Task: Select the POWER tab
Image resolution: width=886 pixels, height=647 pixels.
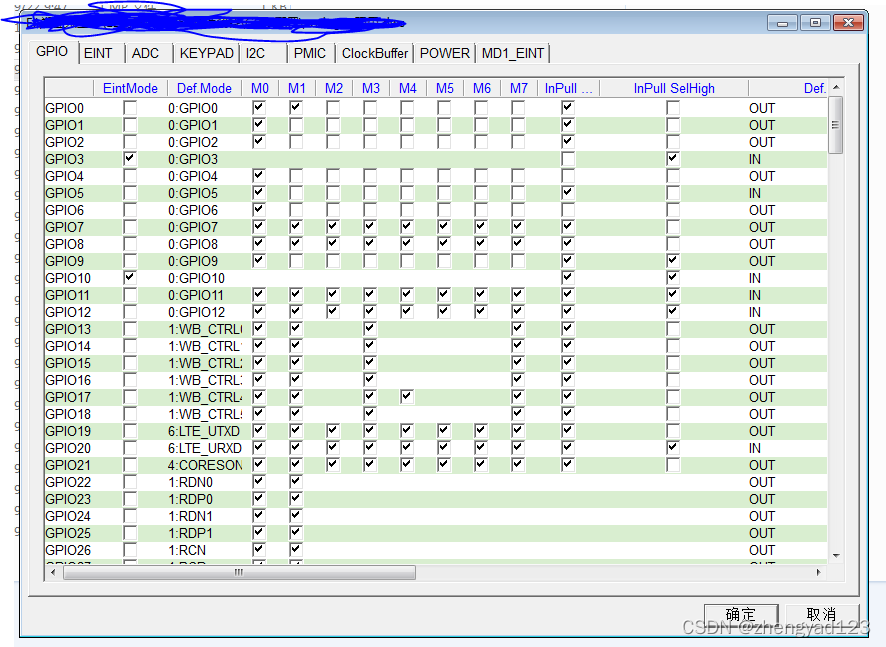Action: tap(444, 53)
